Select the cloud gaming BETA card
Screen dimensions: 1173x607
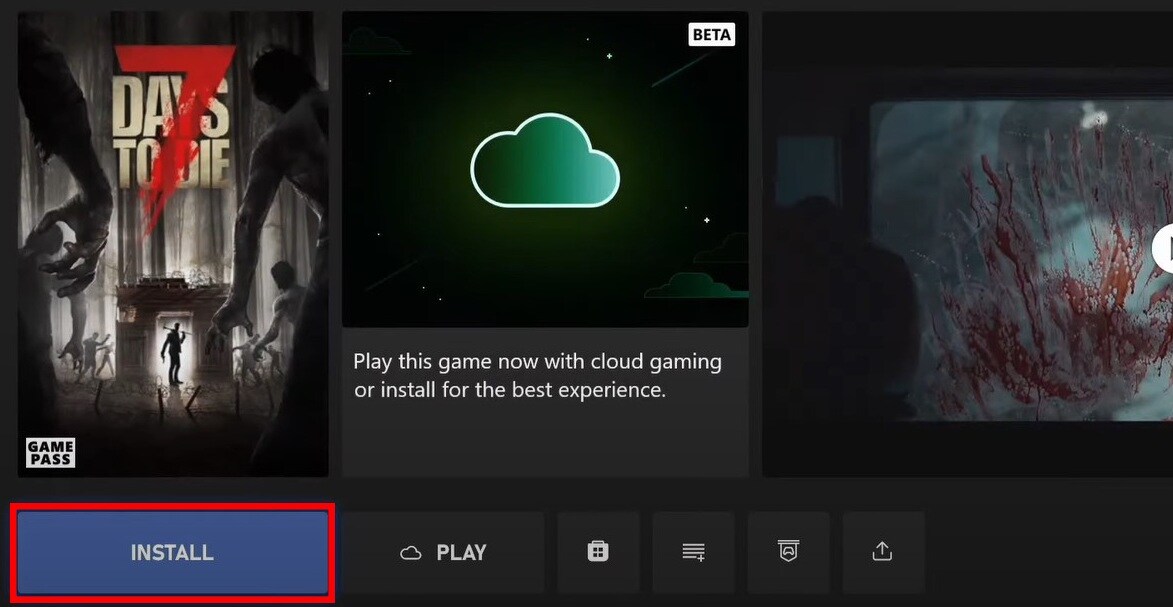point(545,244)
